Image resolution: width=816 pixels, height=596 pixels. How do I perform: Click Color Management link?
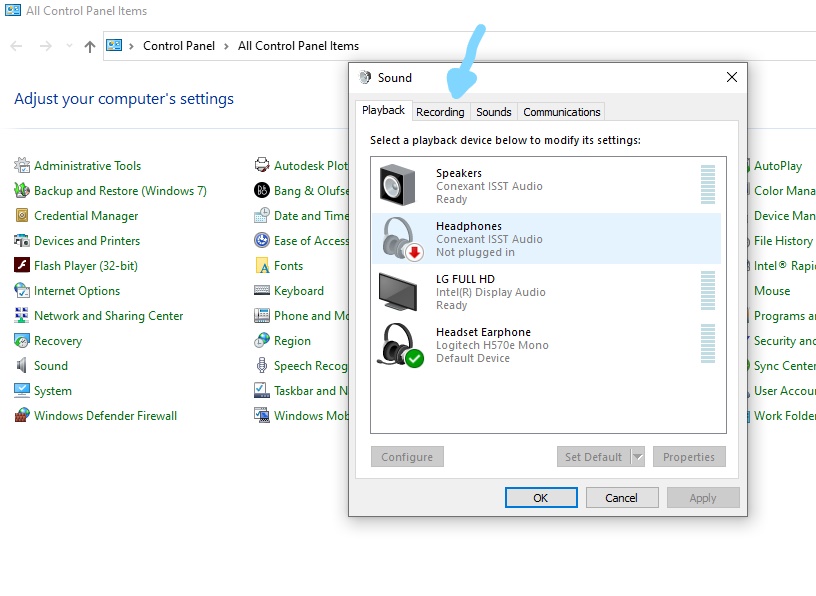(x=784, y=191)
